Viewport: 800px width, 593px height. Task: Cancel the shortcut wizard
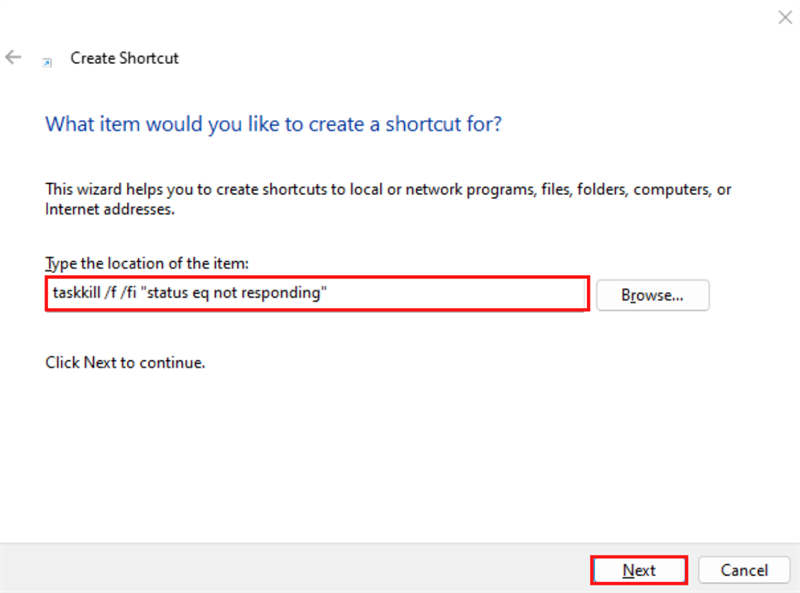(745, 570)
